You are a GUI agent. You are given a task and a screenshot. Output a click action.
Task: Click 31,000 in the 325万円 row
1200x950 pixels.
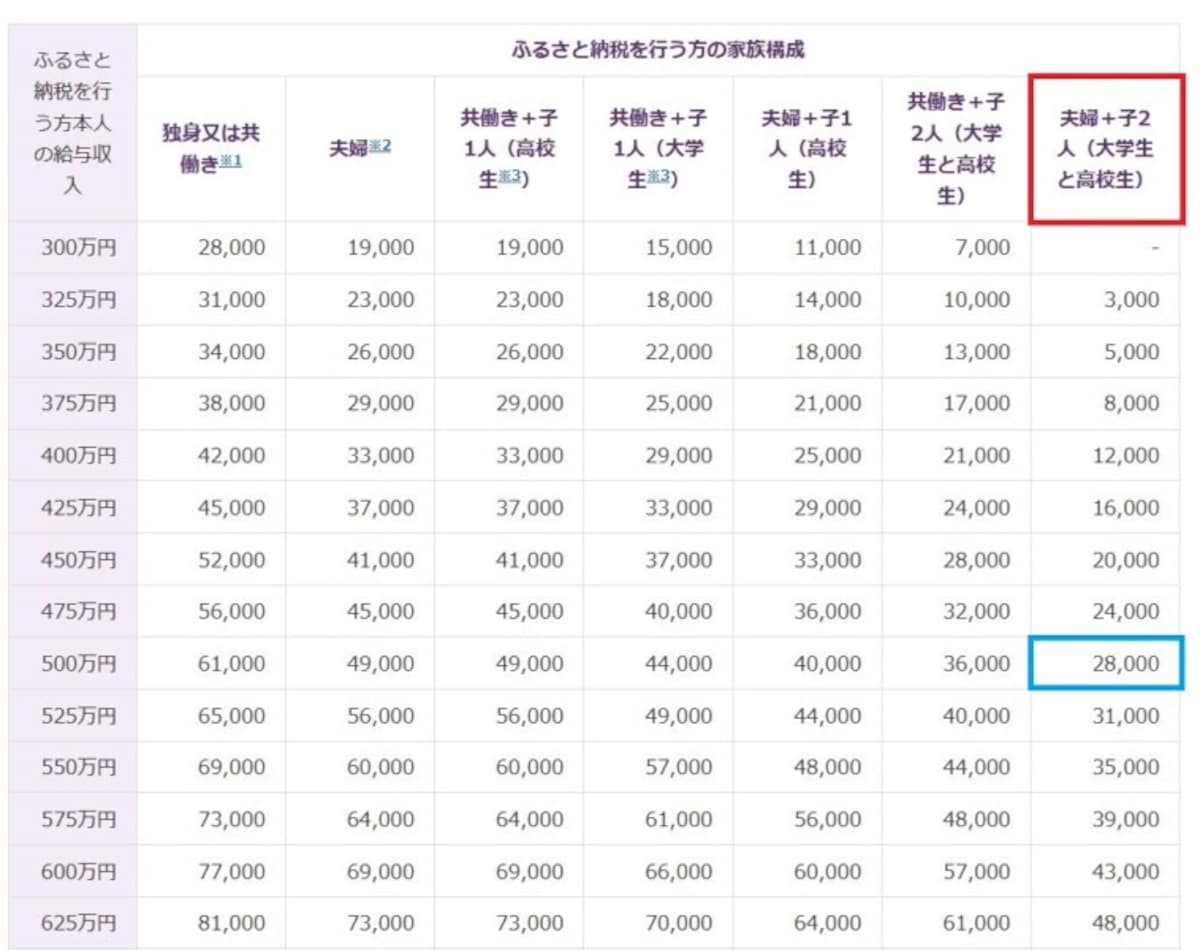tap(232, 300)
